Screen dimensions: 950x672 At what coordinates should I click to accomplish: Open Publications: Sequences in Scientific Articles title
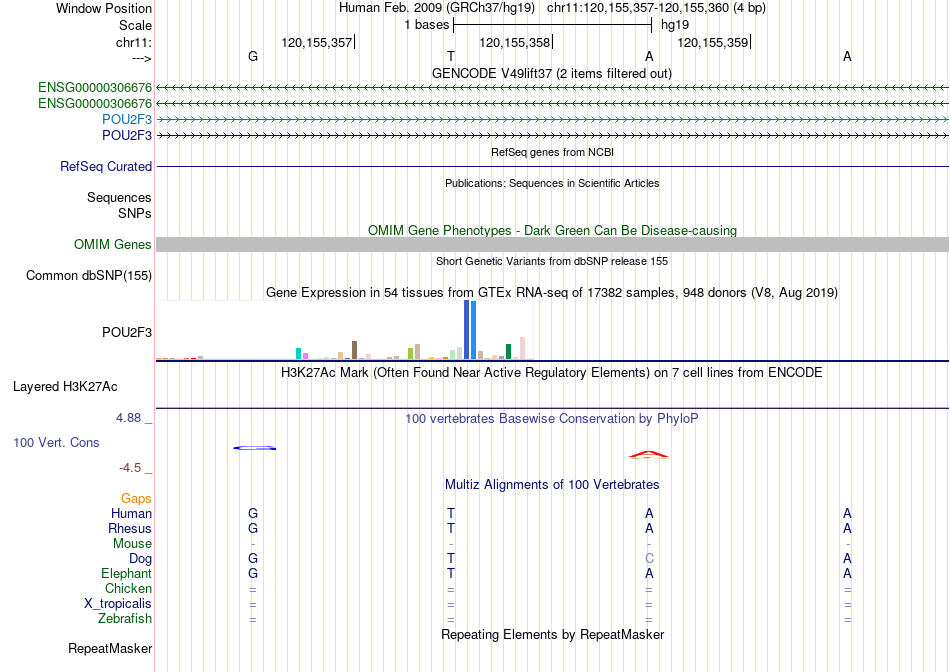(552, 183)
